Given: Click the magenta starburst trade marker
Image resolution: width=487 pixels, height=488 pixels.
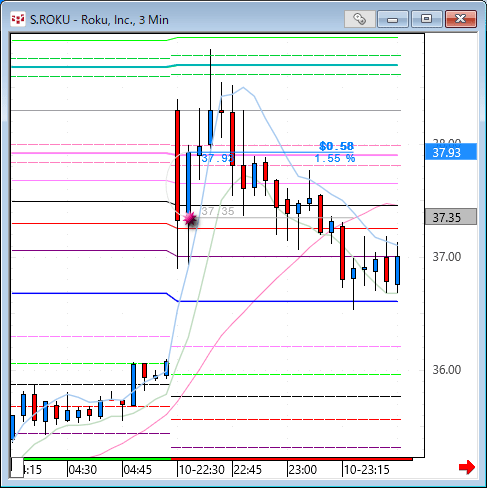Looking at the screenshot, I should point(190,219).
